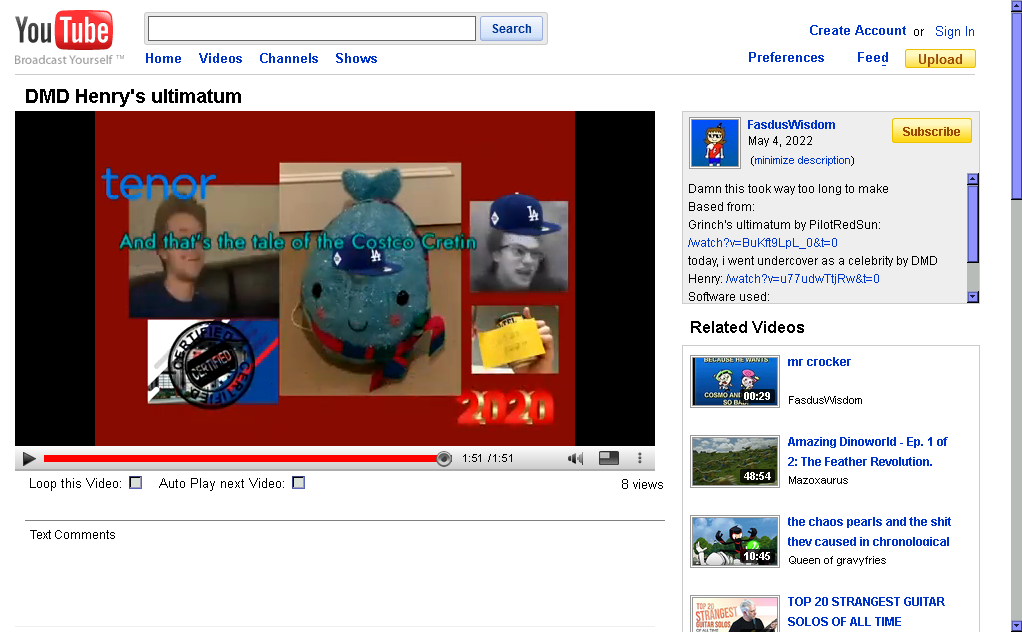Image resolution: width=1022 pixels, height=632 pixels.
Task: Enable the Loop this Video checkbox
Action: pyautogui.click(x=136, y=483)
